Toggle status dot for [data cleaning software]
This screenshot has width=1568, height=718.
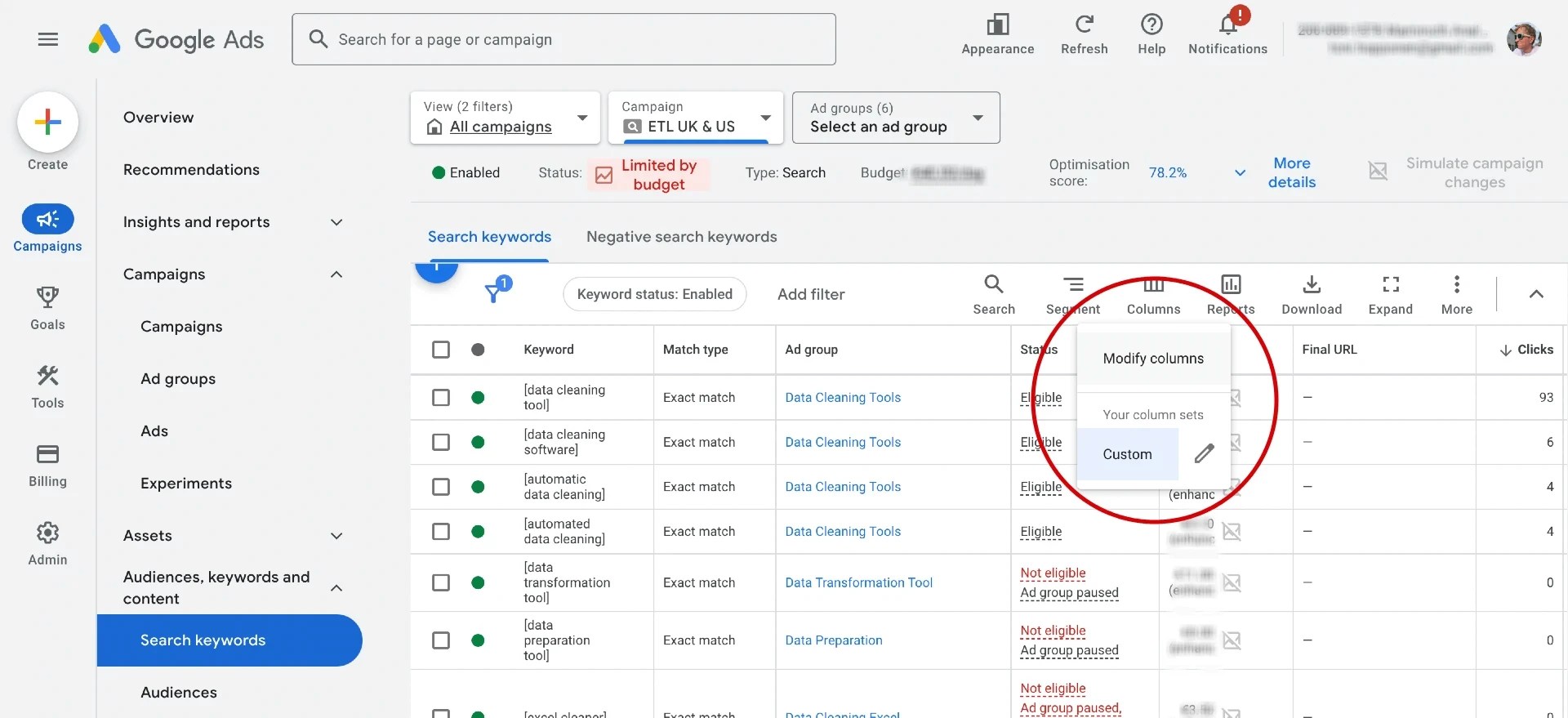point(478,442)
